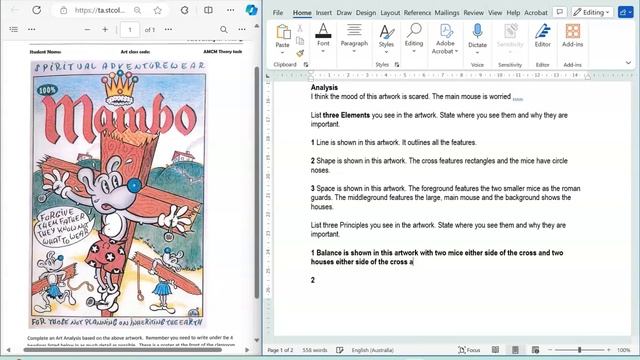Click the PDF page number field
The image size is (640, 360).
point(130,30)
